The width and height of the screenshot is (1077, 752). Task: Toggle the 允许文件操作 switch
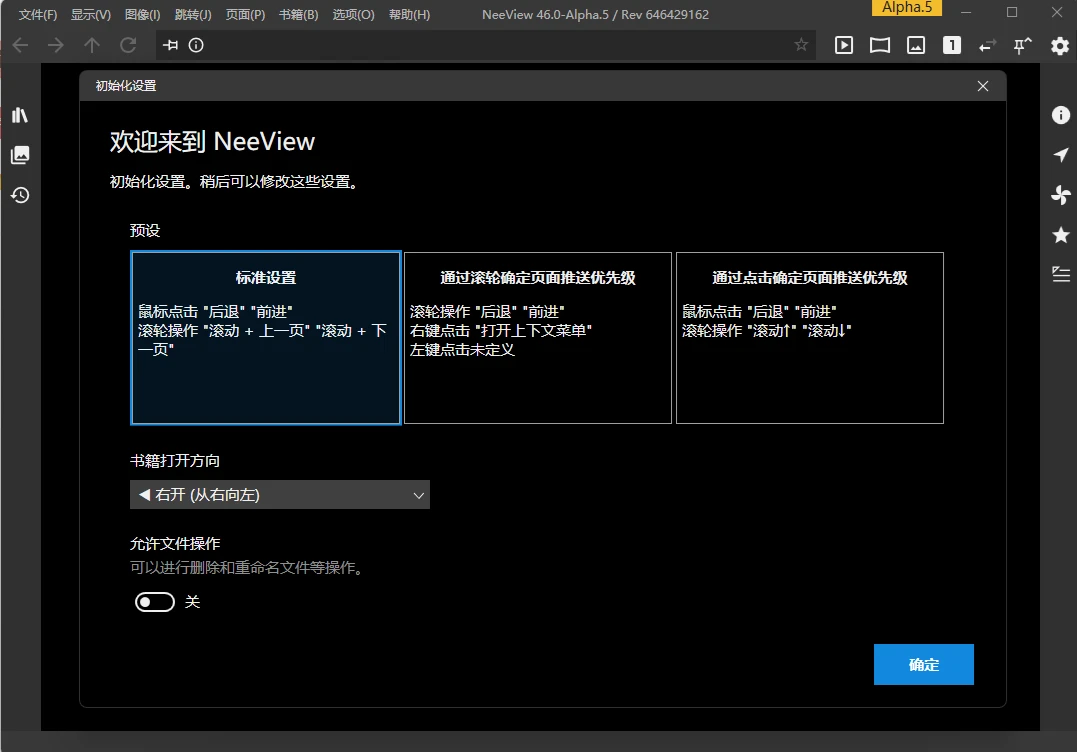(155, 602)
